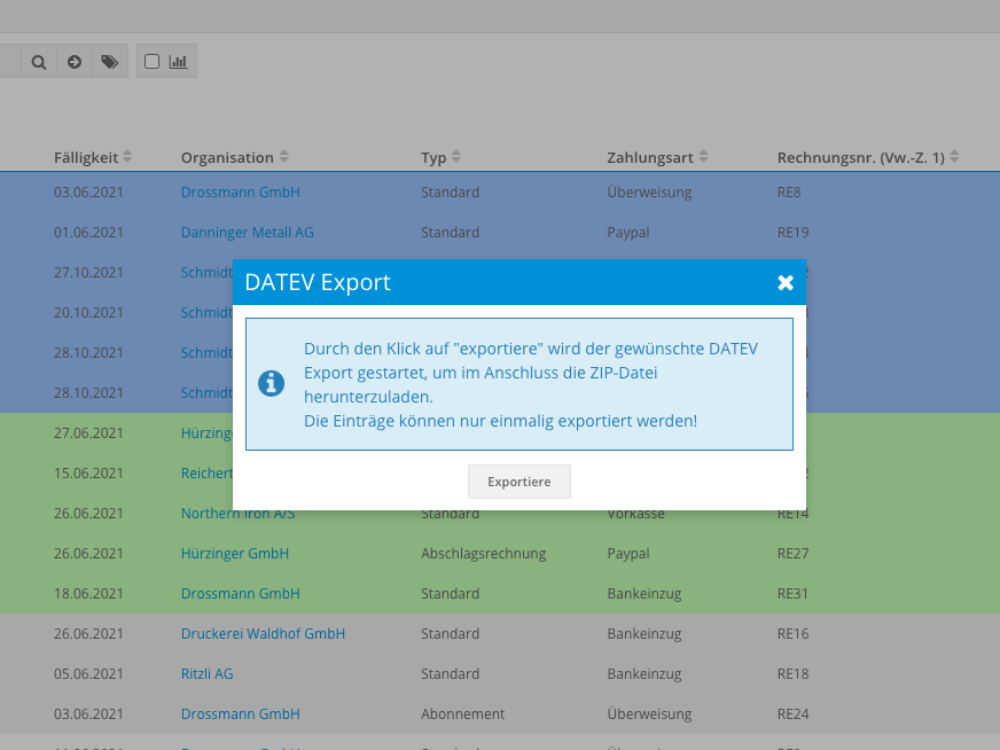Sort by Zahlungsart column header
The height and width of the screenshot is (750, 1000).
pos(703,157)
